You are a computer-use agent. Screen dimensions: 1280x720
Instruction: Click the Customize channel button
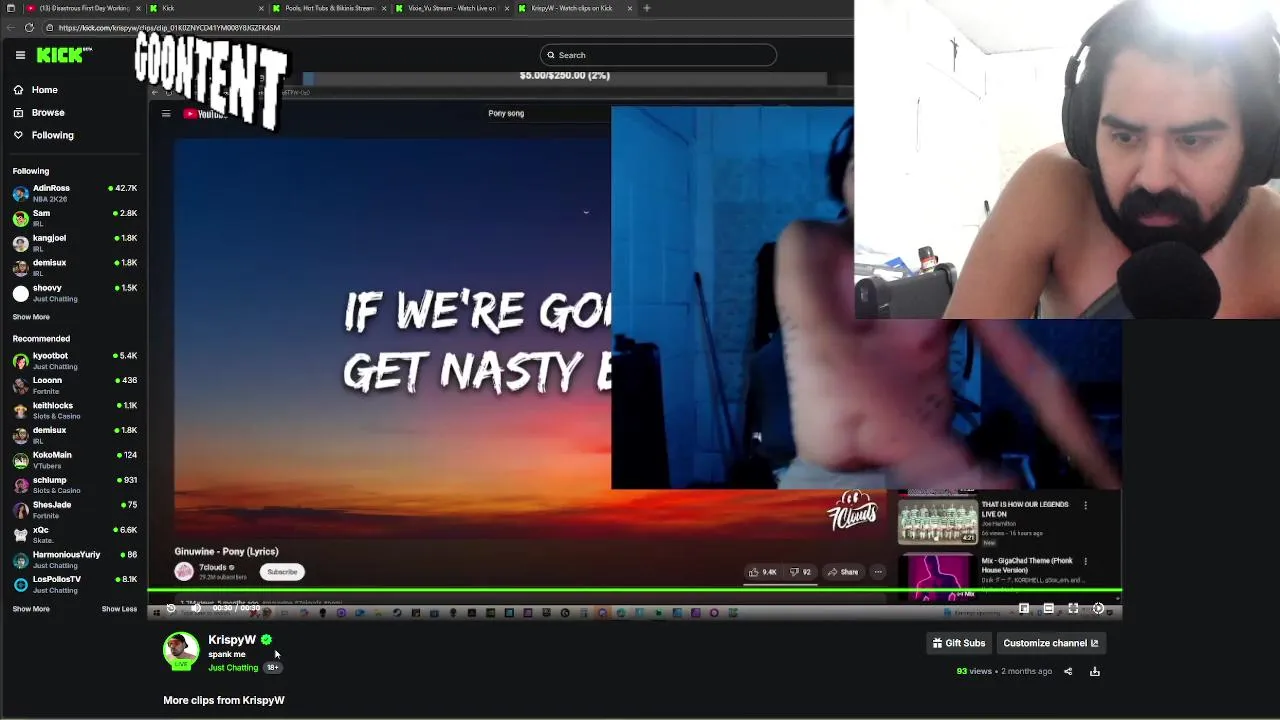(1050, 643)
